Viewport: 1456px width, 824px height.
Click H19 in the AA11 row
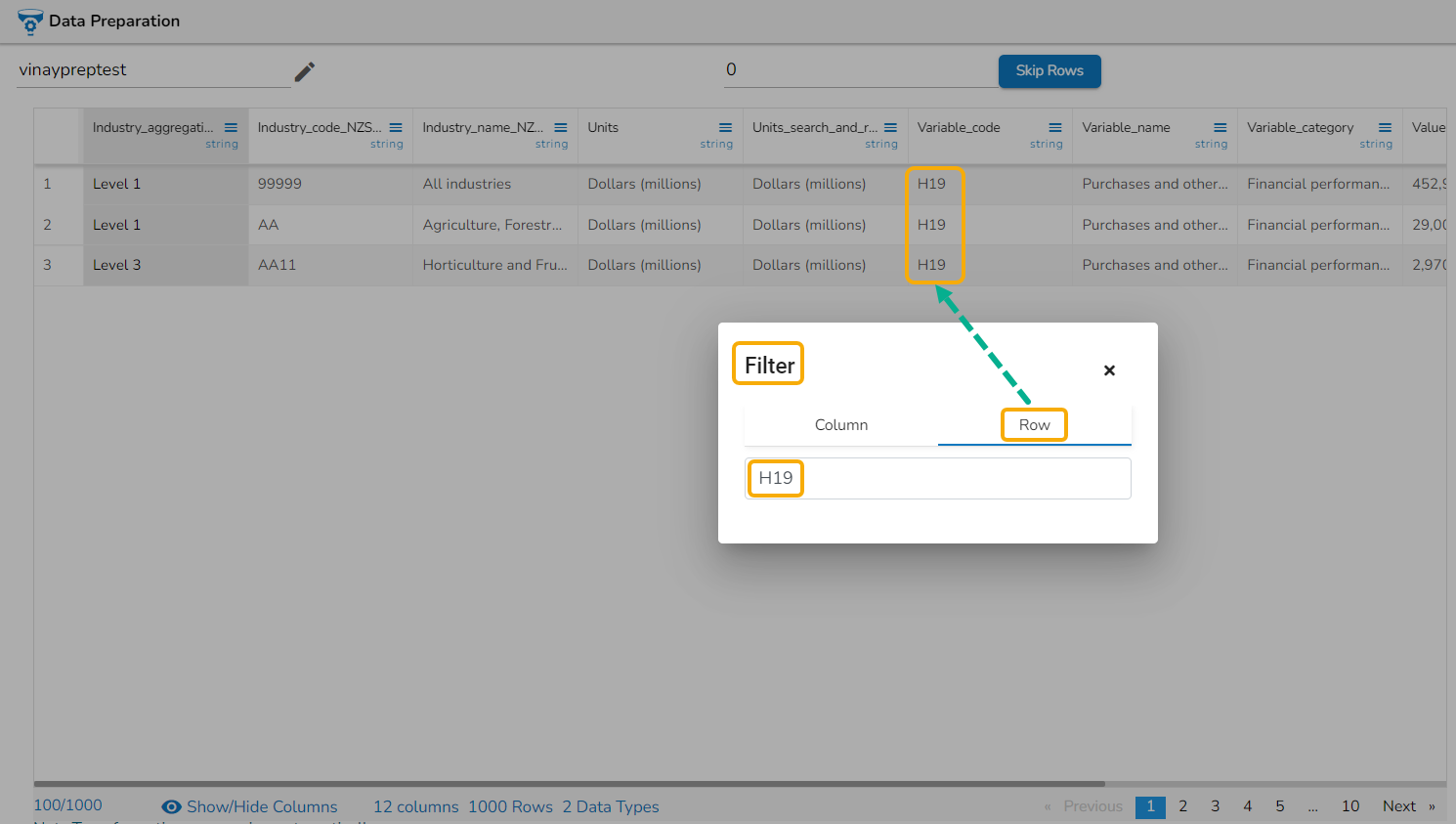[x=931, y=265]
